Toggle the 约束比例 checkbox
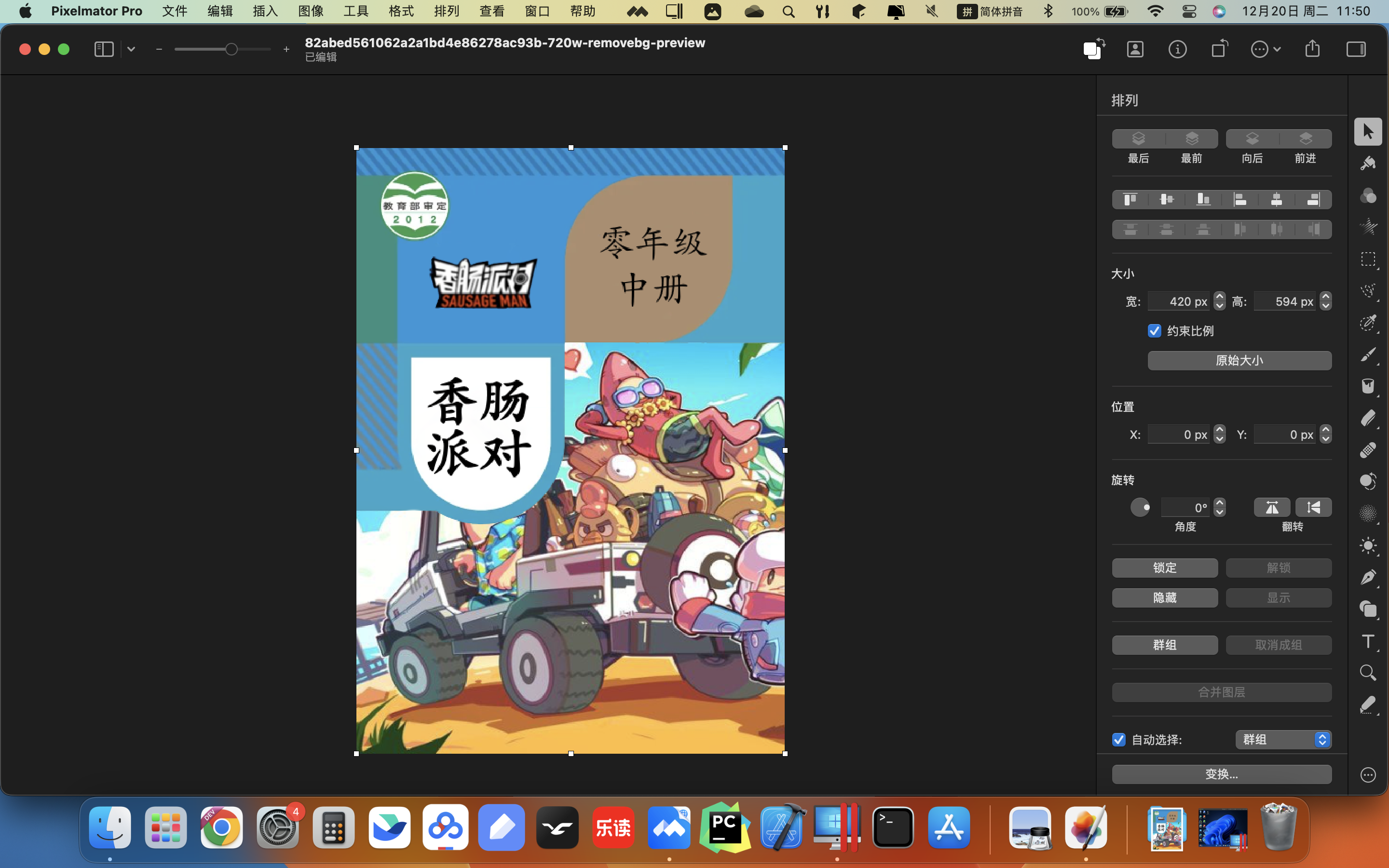1389x868 pixels. [x=1154, y=331]
